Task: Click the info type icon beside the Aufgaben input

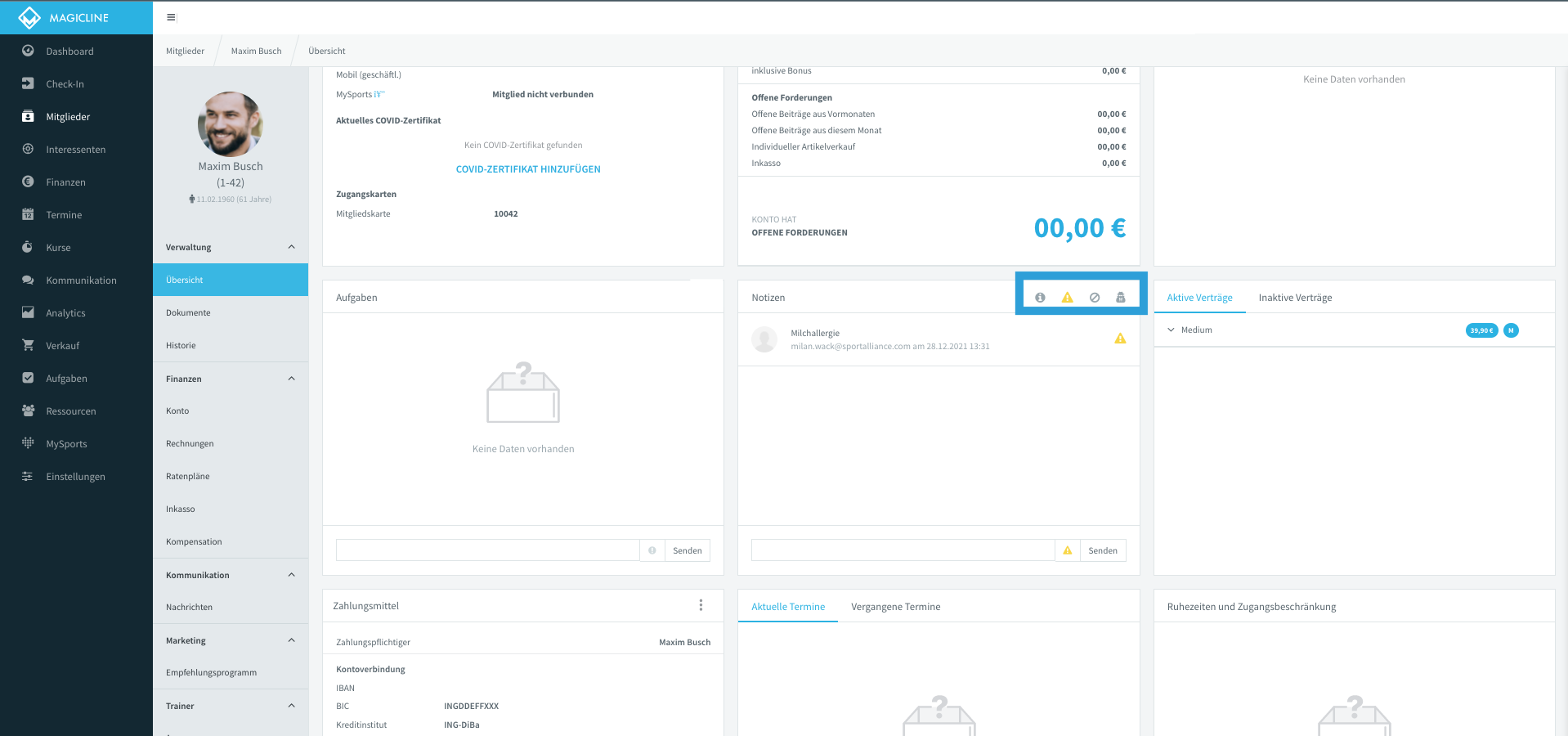Action: pos(652,550)
